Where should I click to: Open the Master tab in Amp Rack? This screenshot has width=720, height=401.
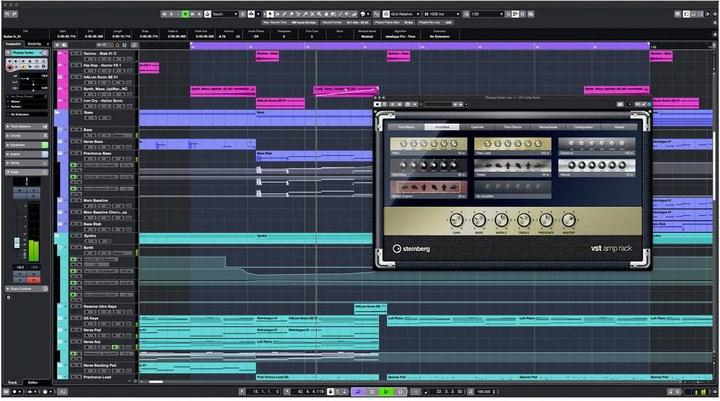tap(619, 127)
